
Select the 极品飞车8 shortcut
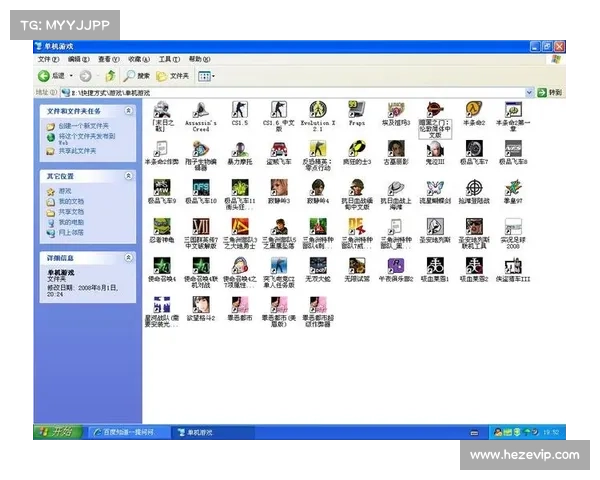513,149
